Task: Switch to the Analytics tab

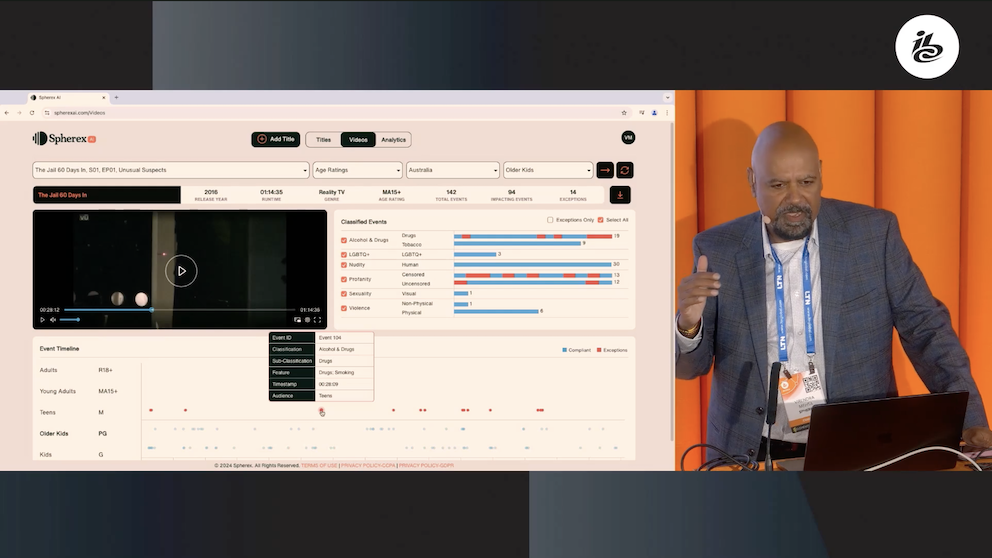Action: coord(393,140)
